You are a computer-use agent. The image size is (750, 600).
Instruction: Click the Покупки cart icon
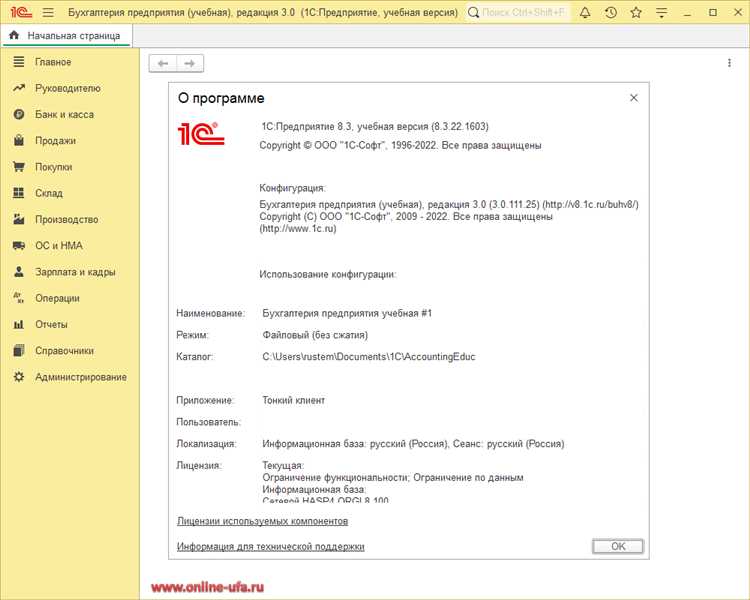[19, 167]
